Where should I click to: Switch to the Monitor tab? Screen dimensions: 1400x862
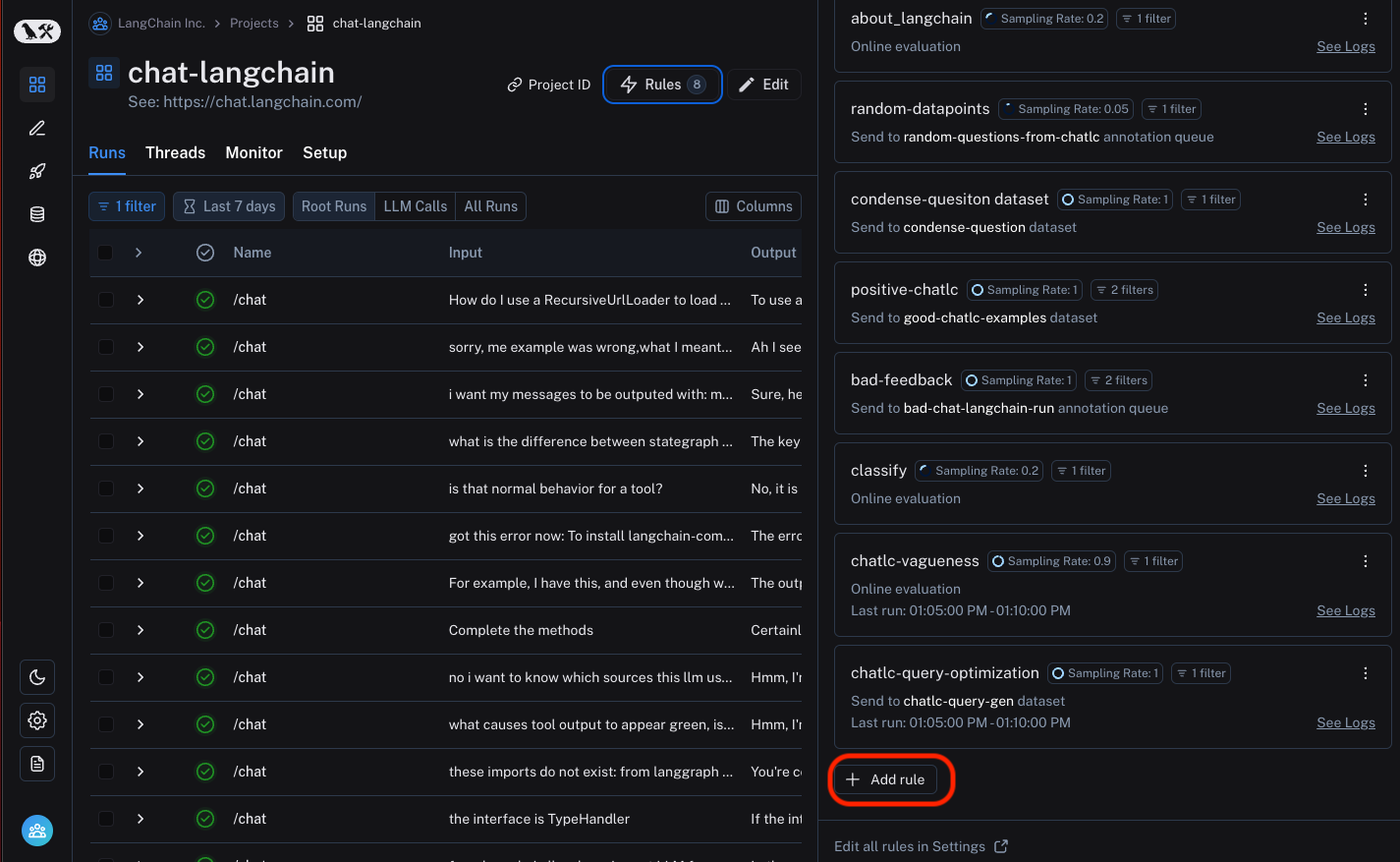point(253,152)
